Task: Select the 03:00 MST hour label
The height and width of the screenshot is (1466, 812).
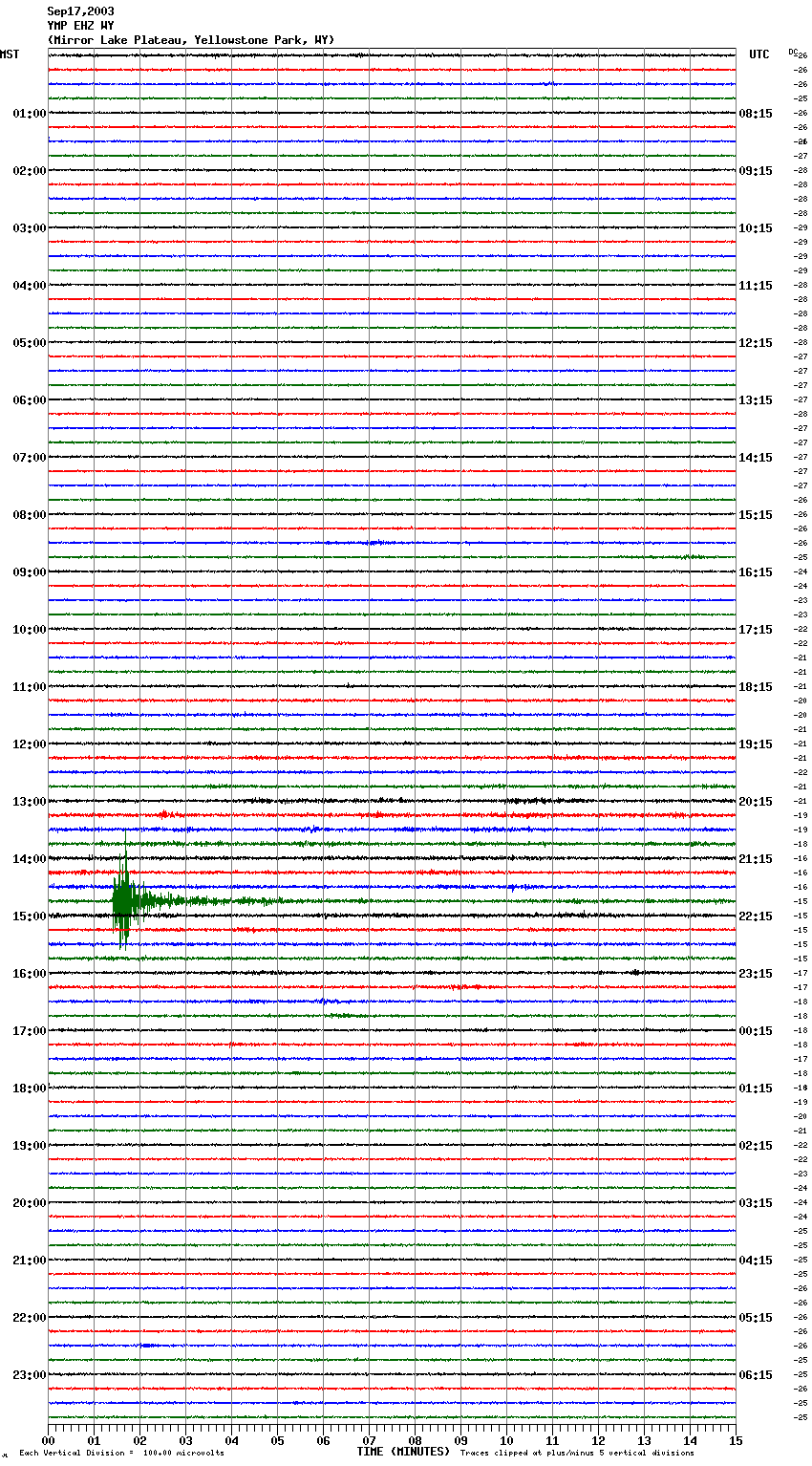Action: pos(30,228)
